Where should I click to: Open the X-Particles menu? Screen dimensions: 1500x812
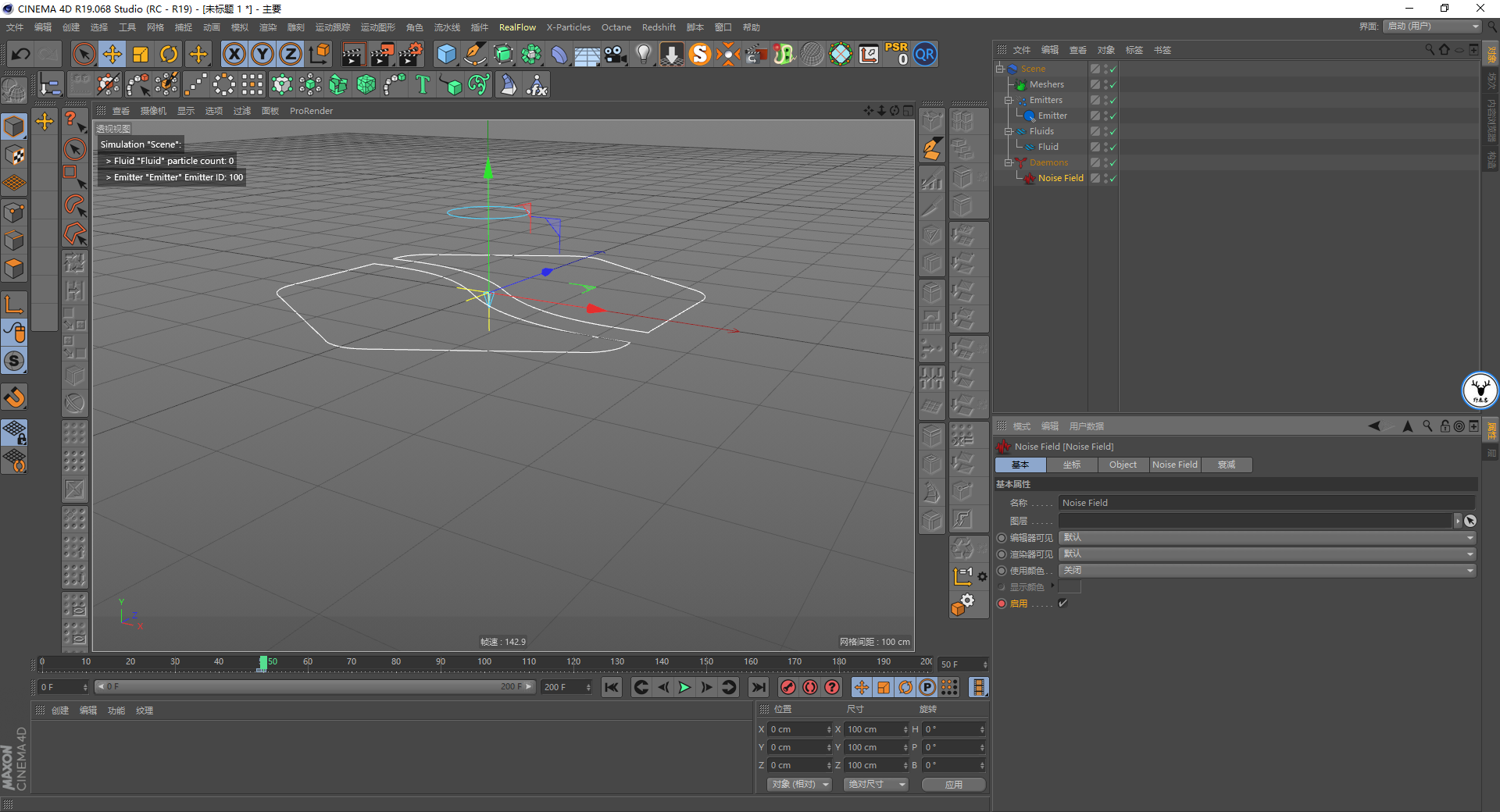point(569,27)
